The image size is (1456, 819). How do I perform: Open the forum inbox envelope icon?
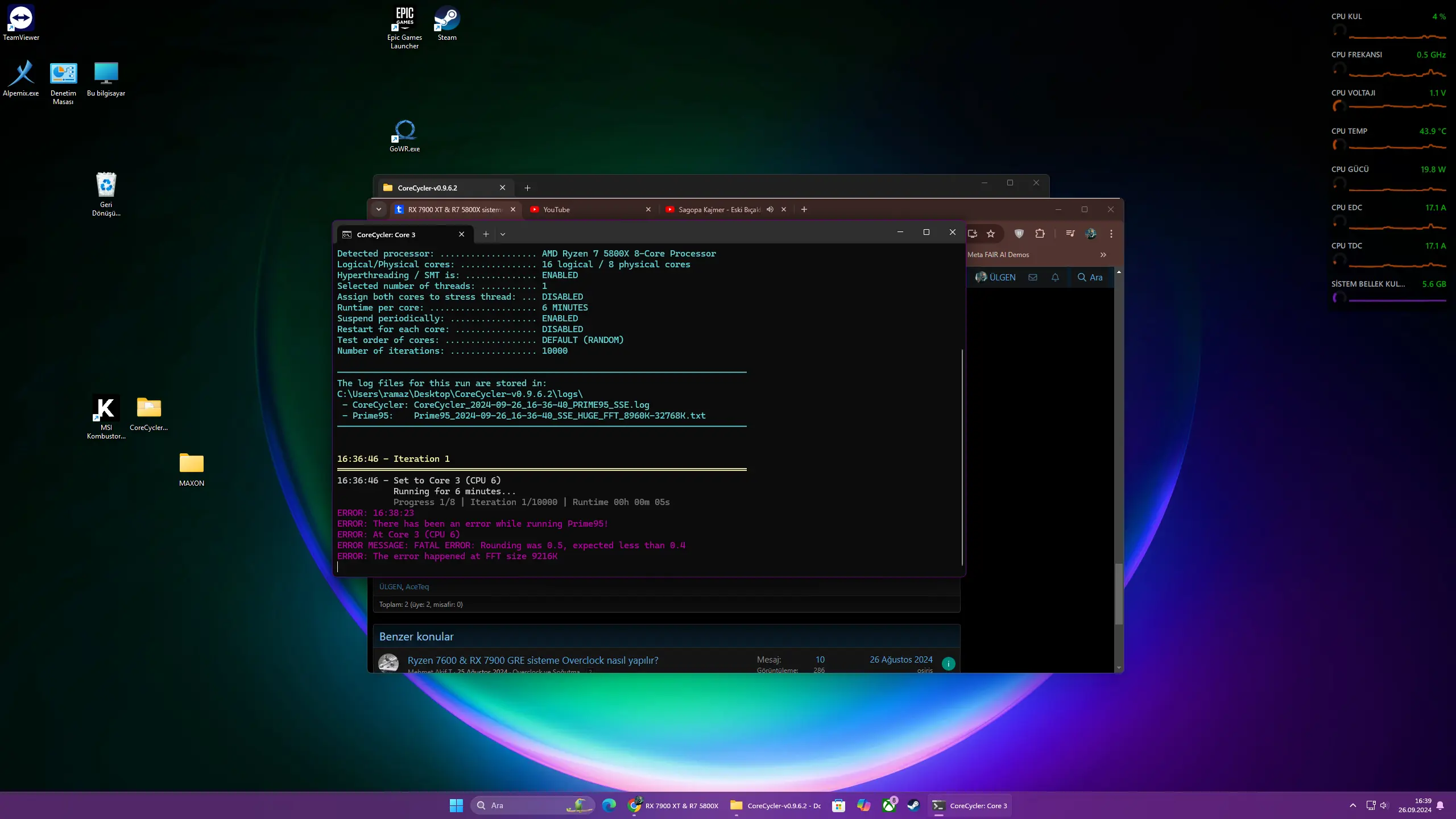(x=1032, y=278)
